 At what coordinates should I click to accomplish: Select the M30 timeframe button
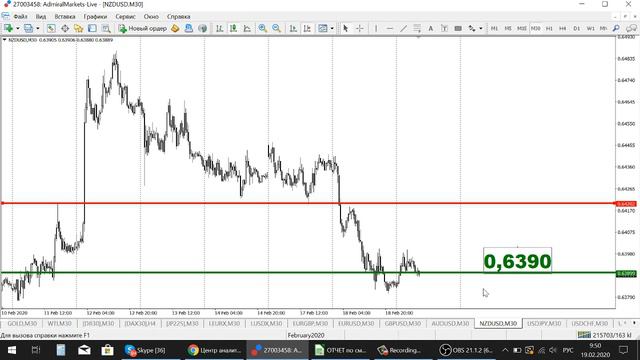click(536, 28)
